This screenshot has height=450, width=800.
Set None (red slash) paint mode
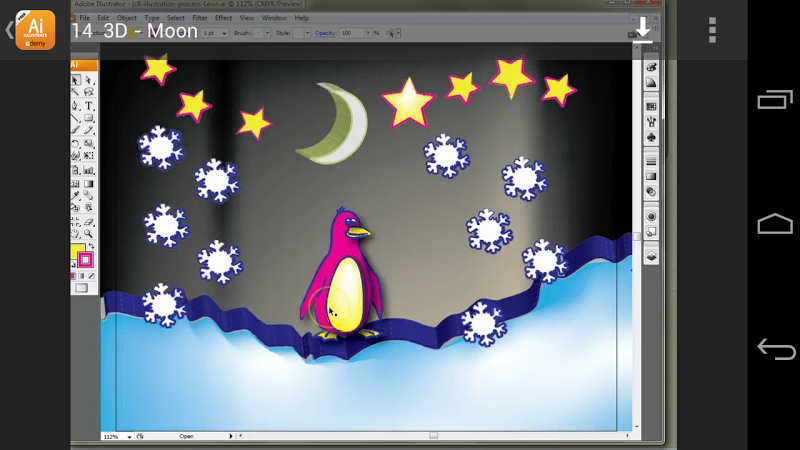(91, 276)
